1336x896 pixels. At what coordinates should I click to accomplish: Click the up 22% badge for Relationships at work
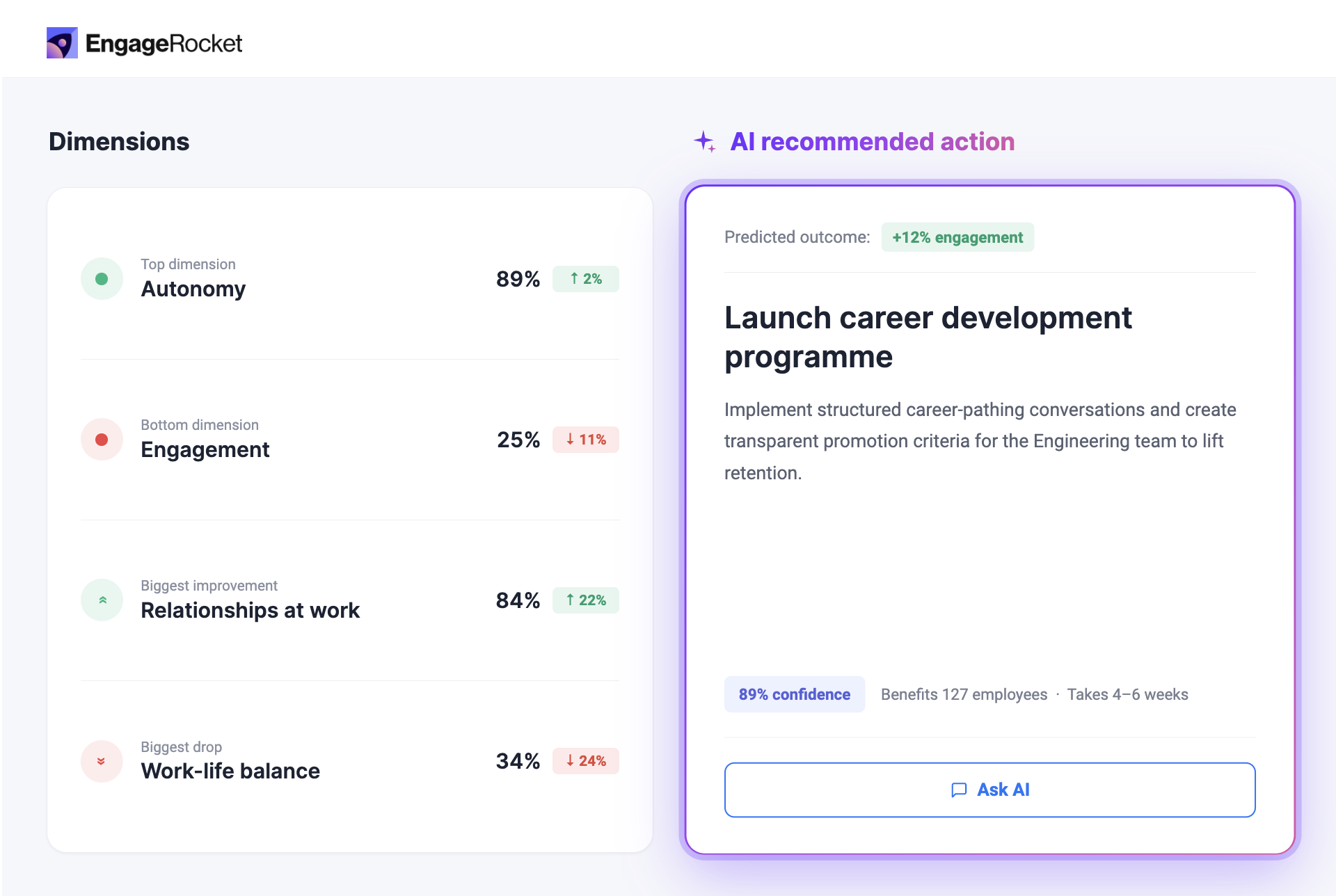pos(586,600)
